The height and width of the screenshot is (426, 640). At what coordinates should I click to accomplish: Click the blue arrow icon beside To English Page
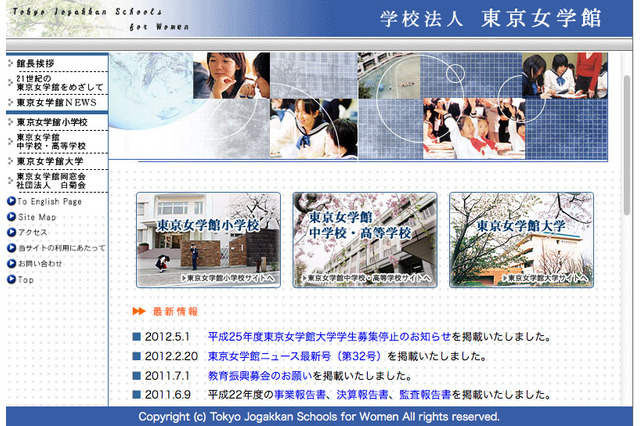point(11,201)
